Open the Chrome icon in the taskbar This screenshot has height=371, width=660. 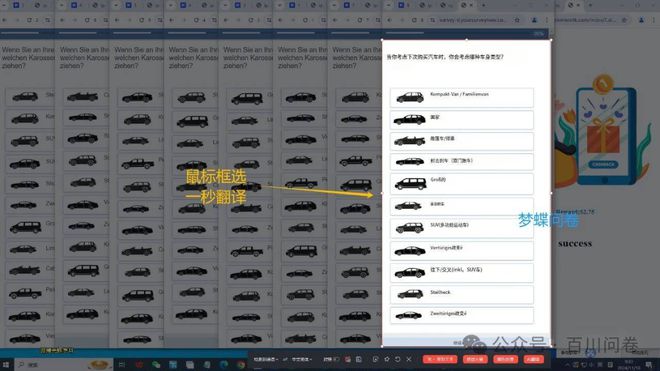pos(241,365)
